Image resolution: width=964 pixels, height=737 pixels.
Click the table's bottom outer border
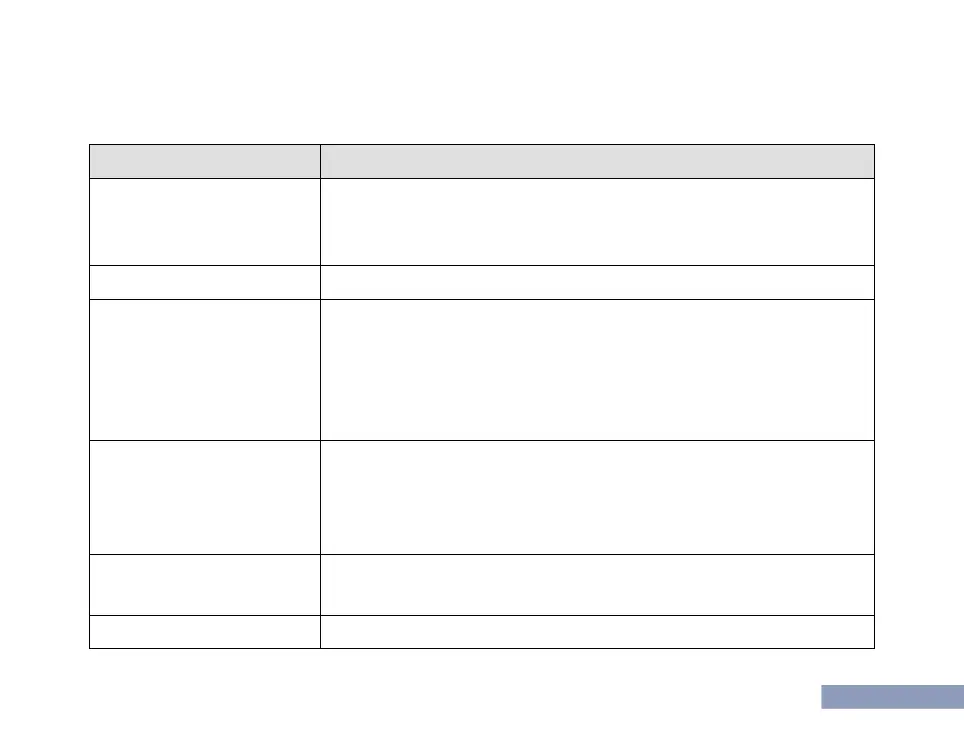pyautogui.click(x=482, y=648)
